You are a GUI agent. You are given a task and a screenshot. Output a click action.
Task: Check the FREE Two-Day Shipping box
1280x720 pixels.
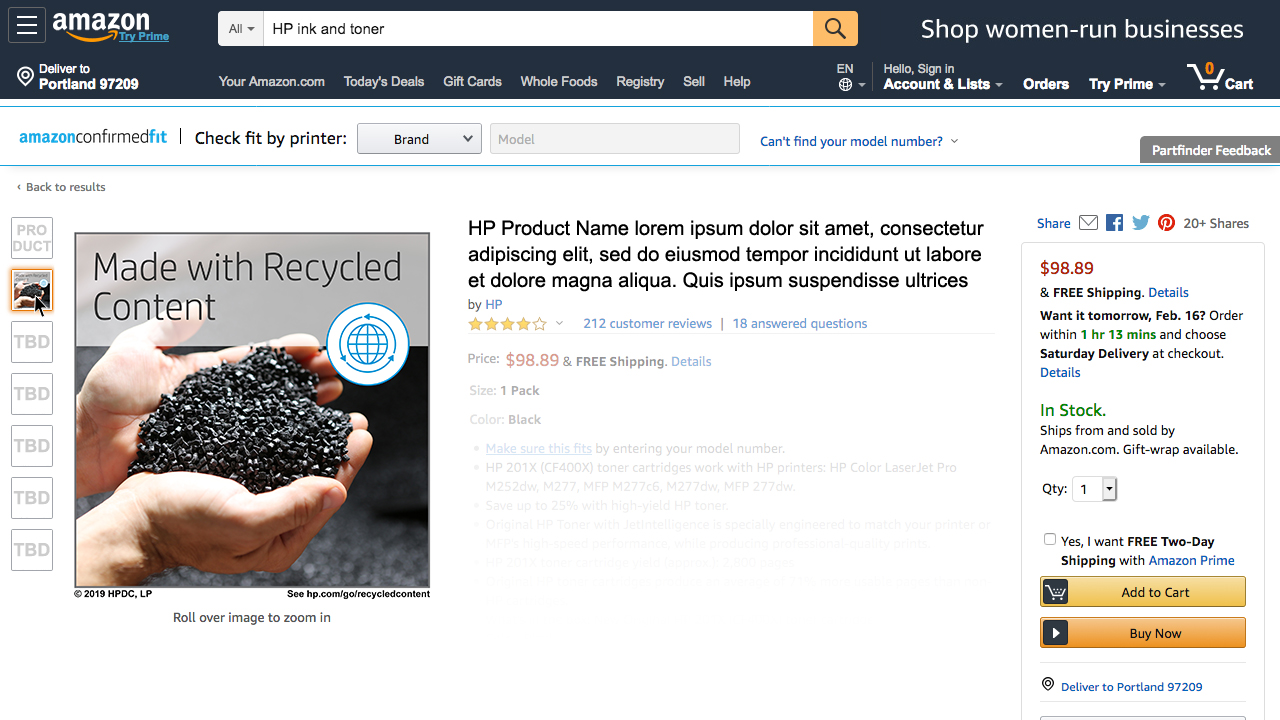[x=1050, y=539]
